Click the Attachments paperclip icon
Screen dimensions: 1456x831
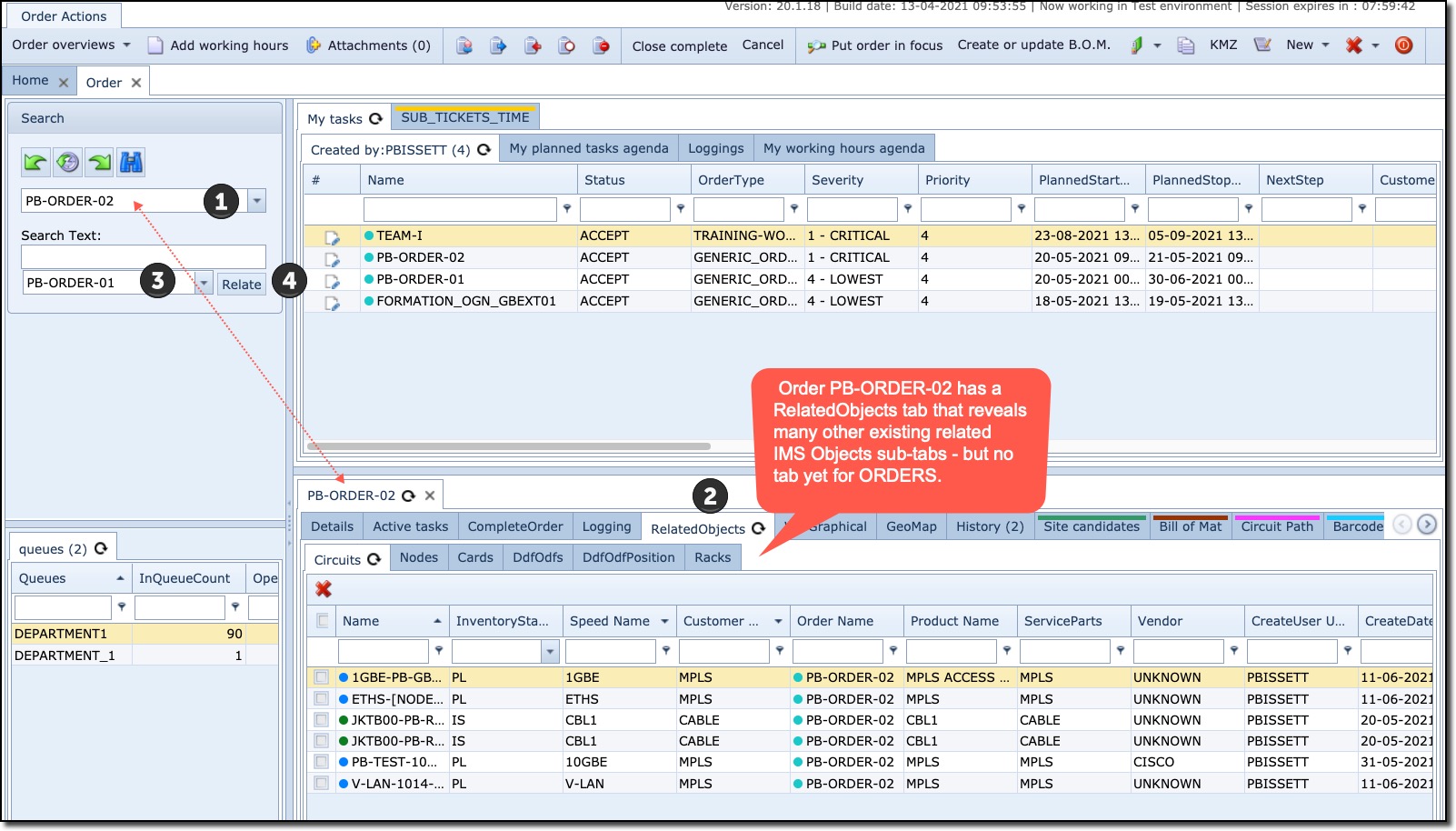pos(314,45)
